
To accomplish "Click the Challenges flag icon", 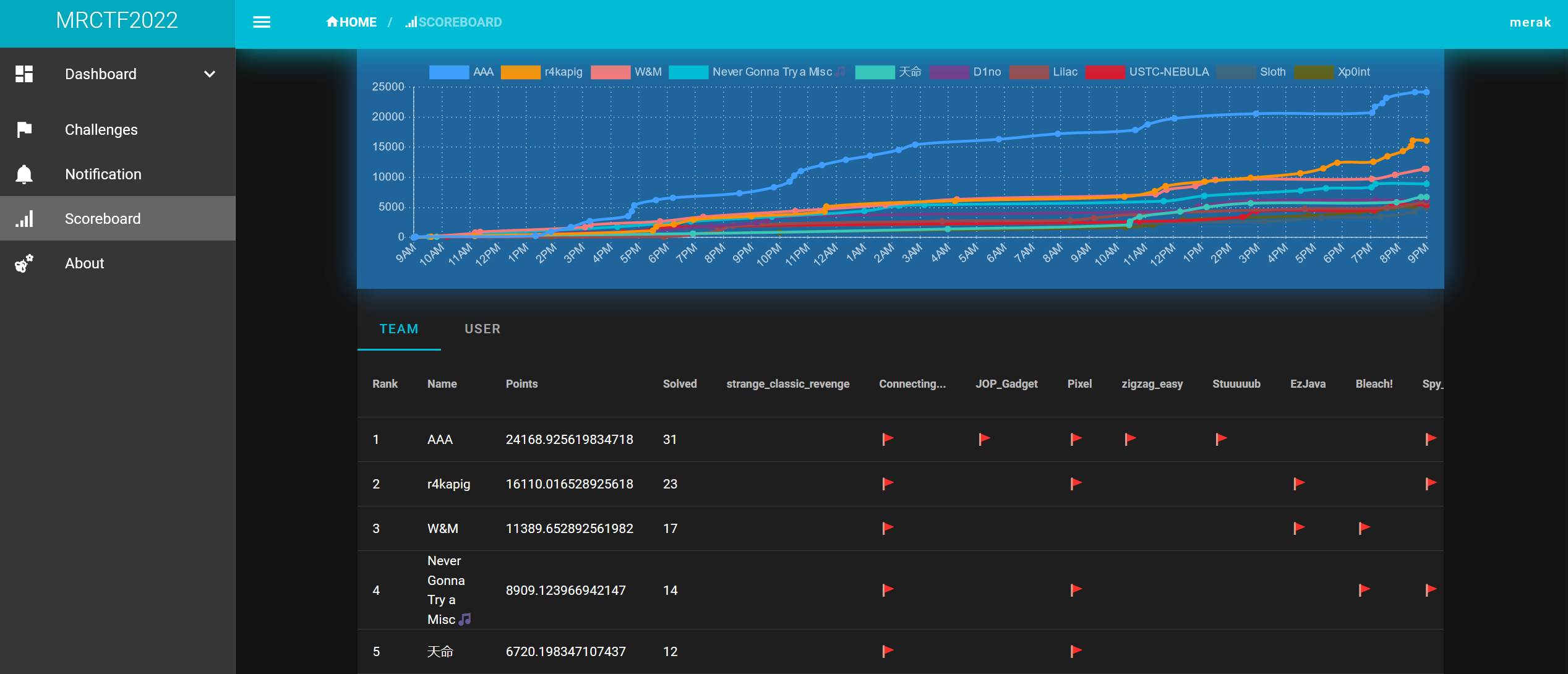I will 24,130.
